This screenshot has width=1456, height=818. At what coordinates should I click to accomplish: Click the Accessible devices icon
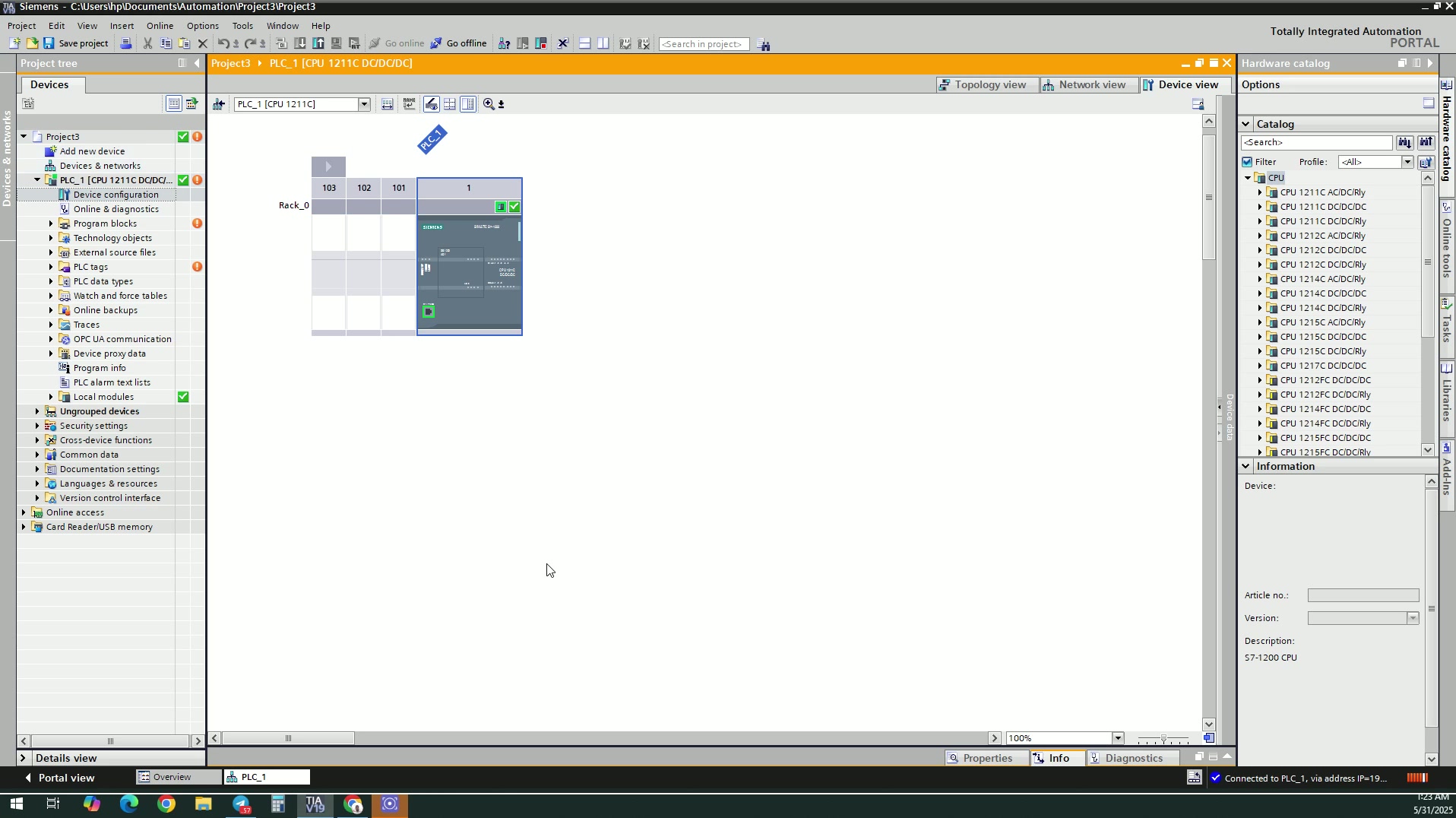pyautogui.click(x=504, y=43)
